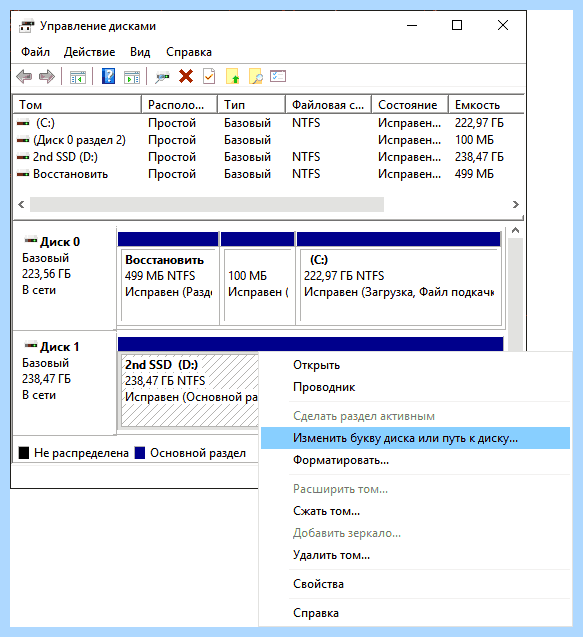Click the horizontal scrollbar right arrow
The height and width of the screenshot is (637, 583).
pyautogui.click(x=516, y=204)
